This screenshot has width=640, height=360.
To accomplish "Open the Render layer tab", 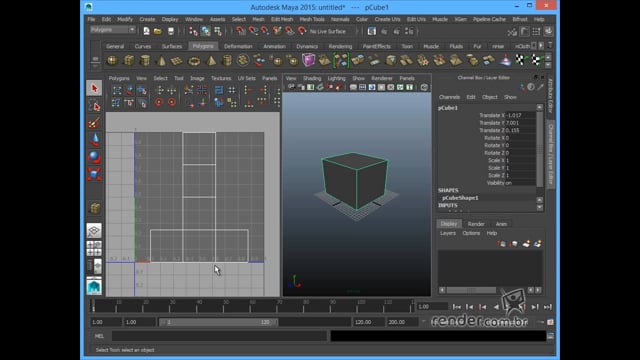I will 476,224.
